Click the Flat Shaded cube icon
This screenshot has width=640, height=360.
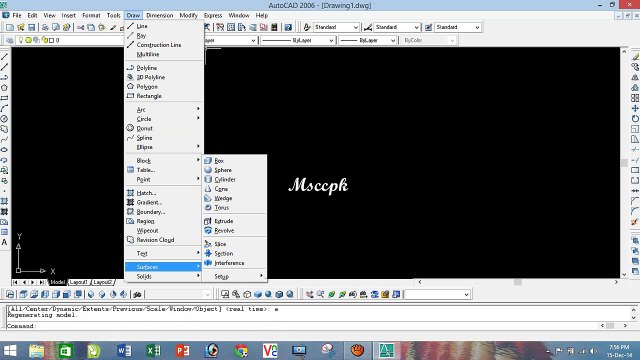coord(258,294)
